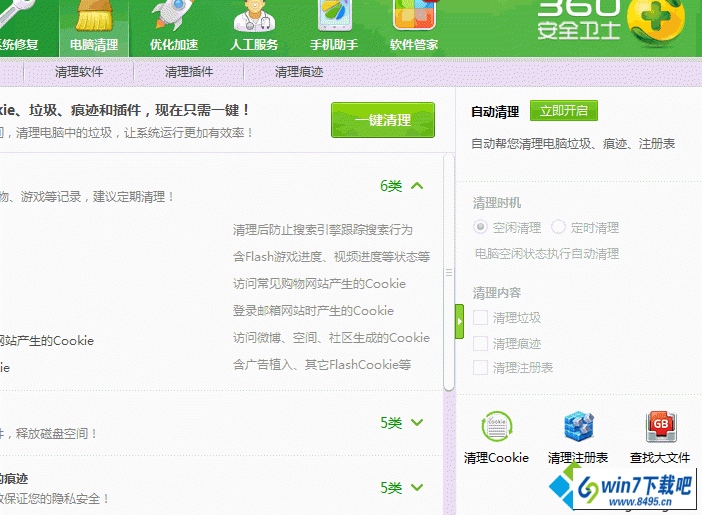Click the 查找大文件 label link
702x515 pixels.
[660, 458]
